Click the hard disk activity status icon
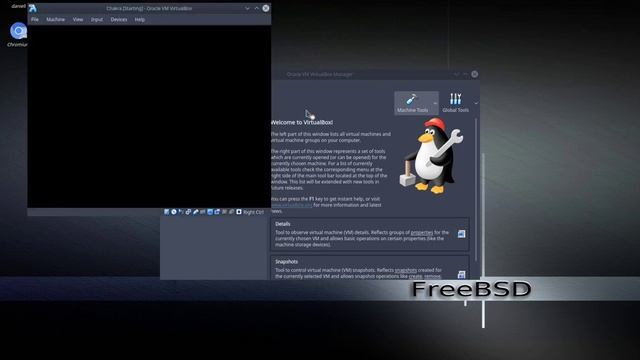Screen dimensions: 640x360 click(x=167, y=212)
